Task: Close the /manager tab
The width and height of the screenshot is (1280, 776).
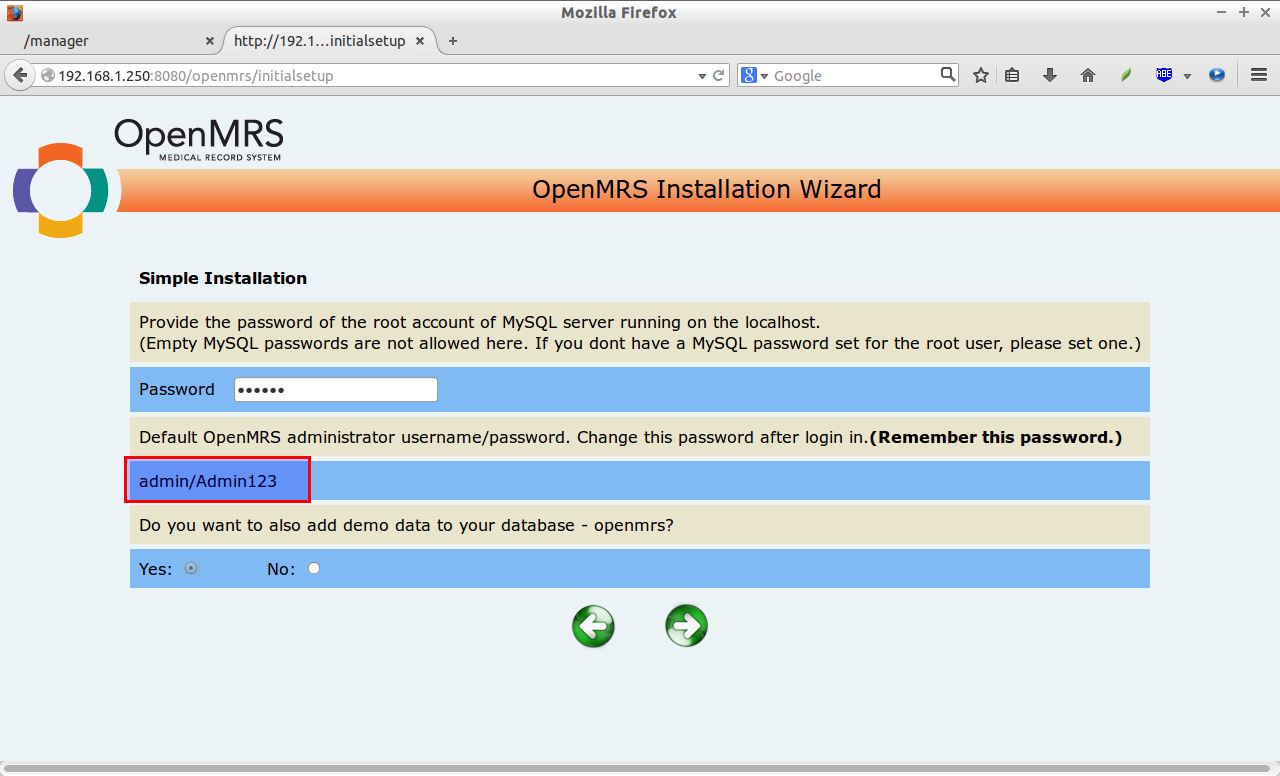Action: tap(209, 42)
